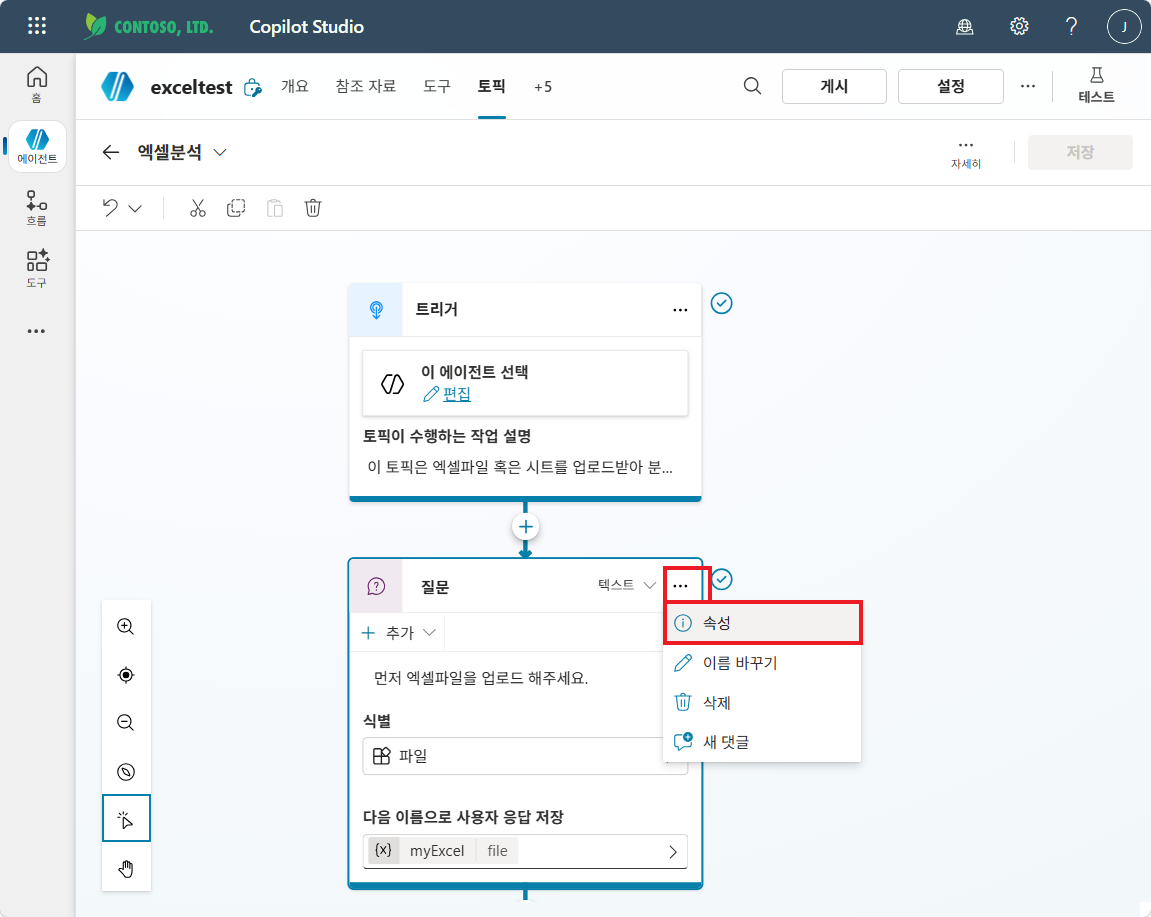Open the user account avatar J
The height and width of the screenshot is (917, 1151).
[1124, 26]
